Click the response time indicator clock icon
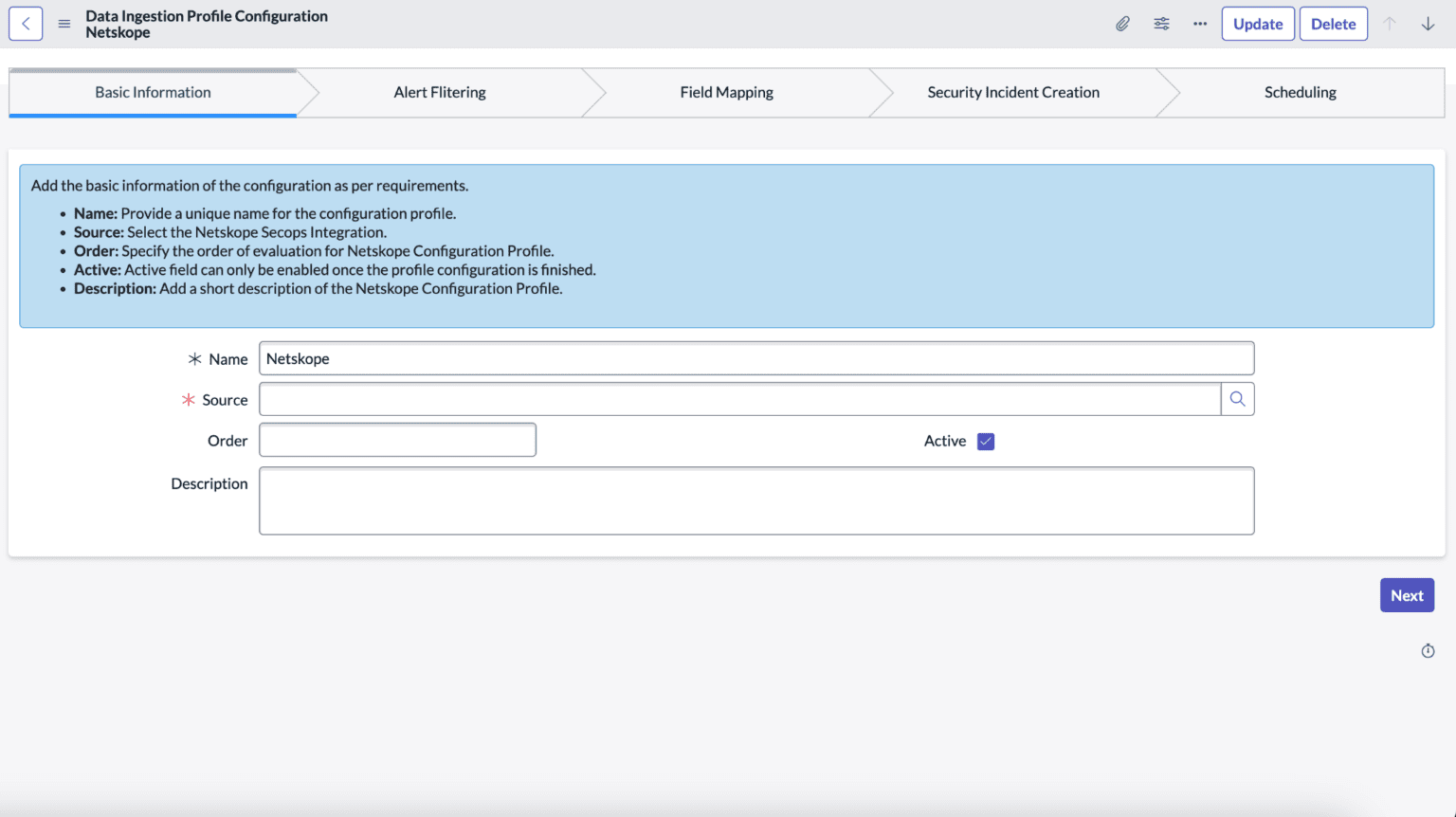1456x817 pixels. click(1428, 650)
